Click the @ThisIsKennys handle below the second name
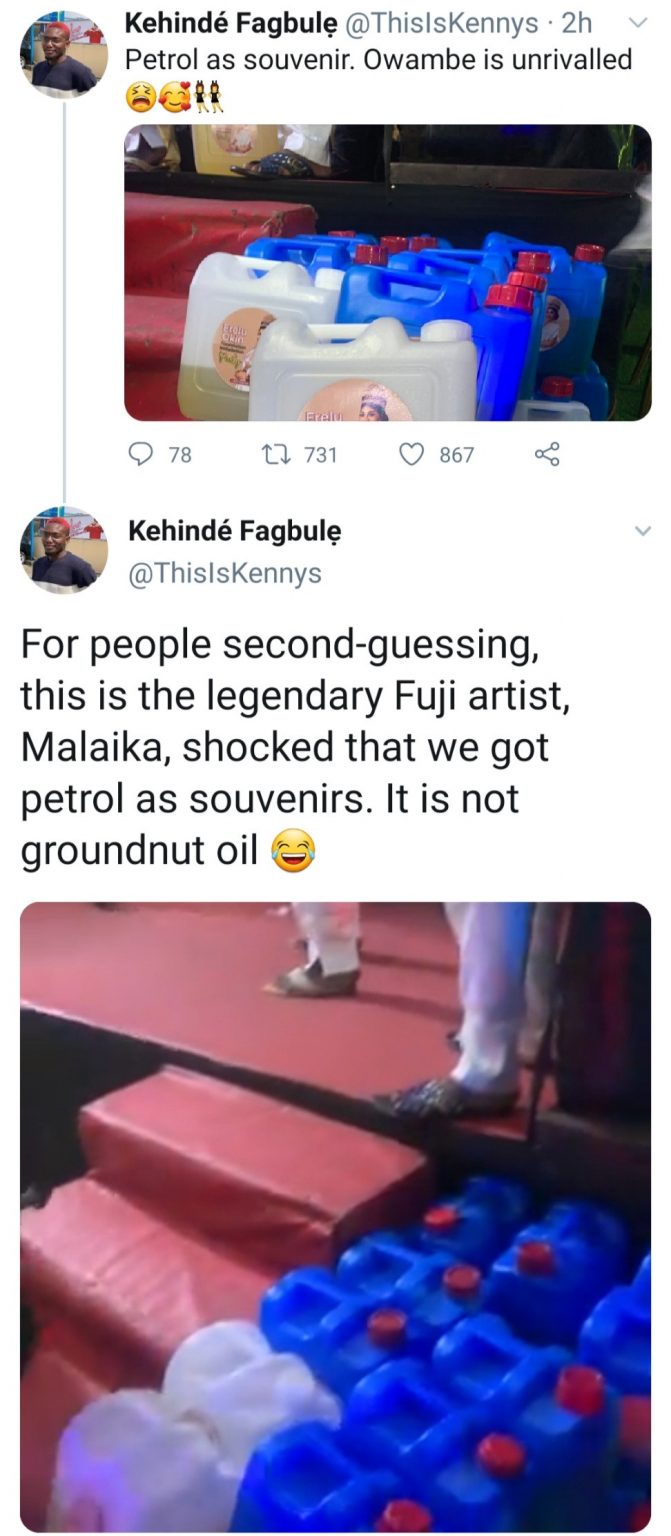 [x=225, y=573]
